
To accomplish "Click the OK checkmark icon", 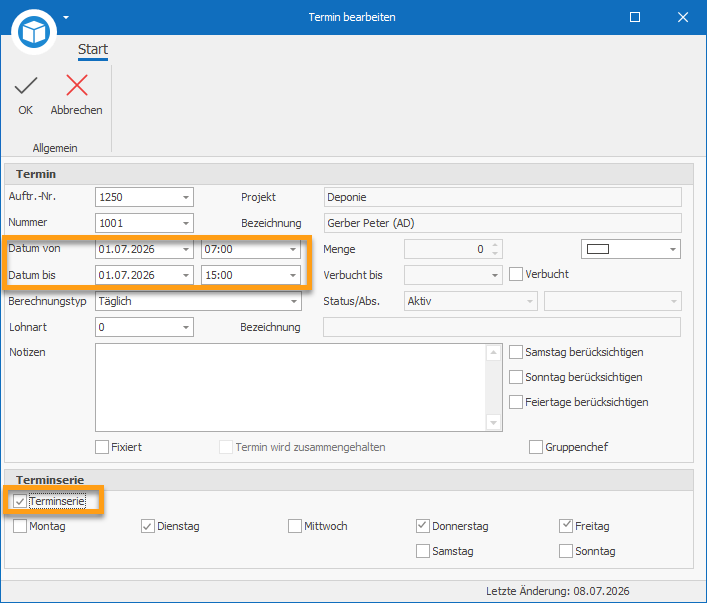I will click(x=26, y=86).
